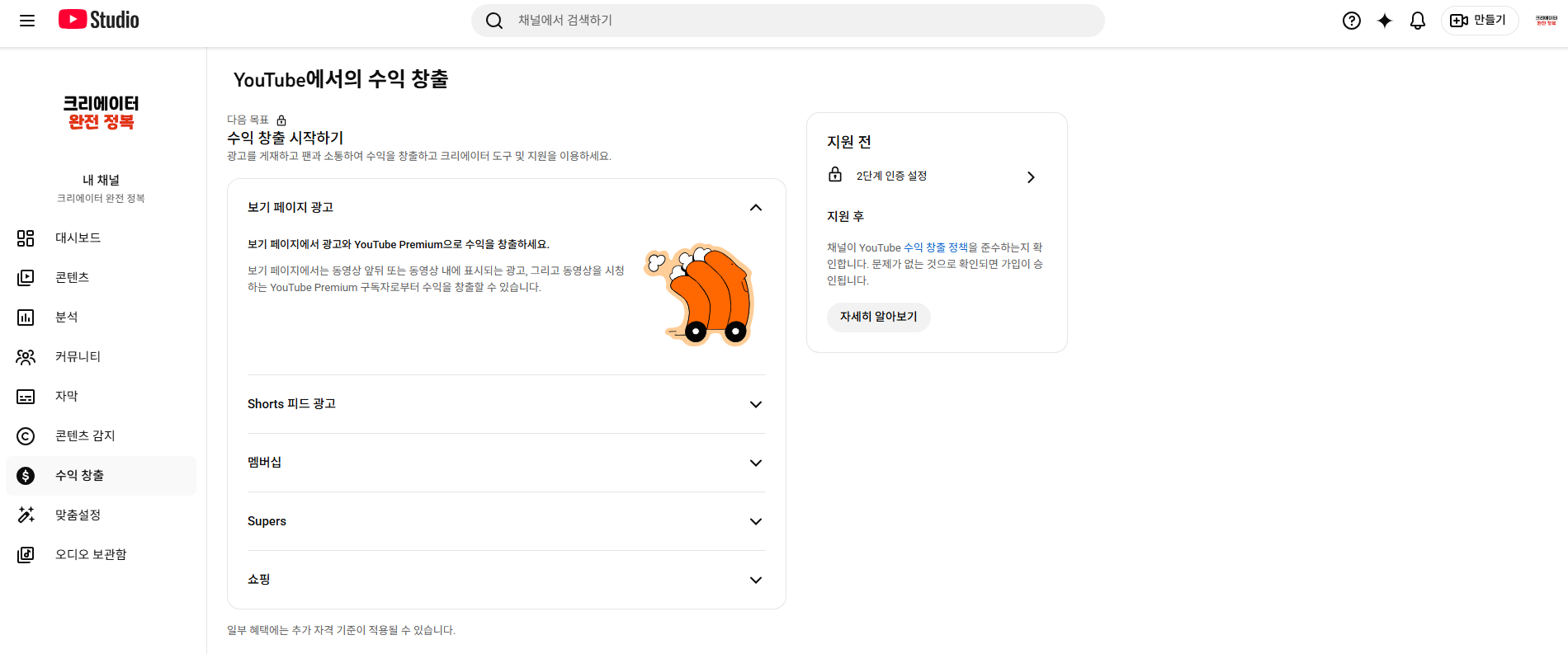Click the 내 채널 label
The height and width of the screenshot is (654, 1568).
point(101,180)
